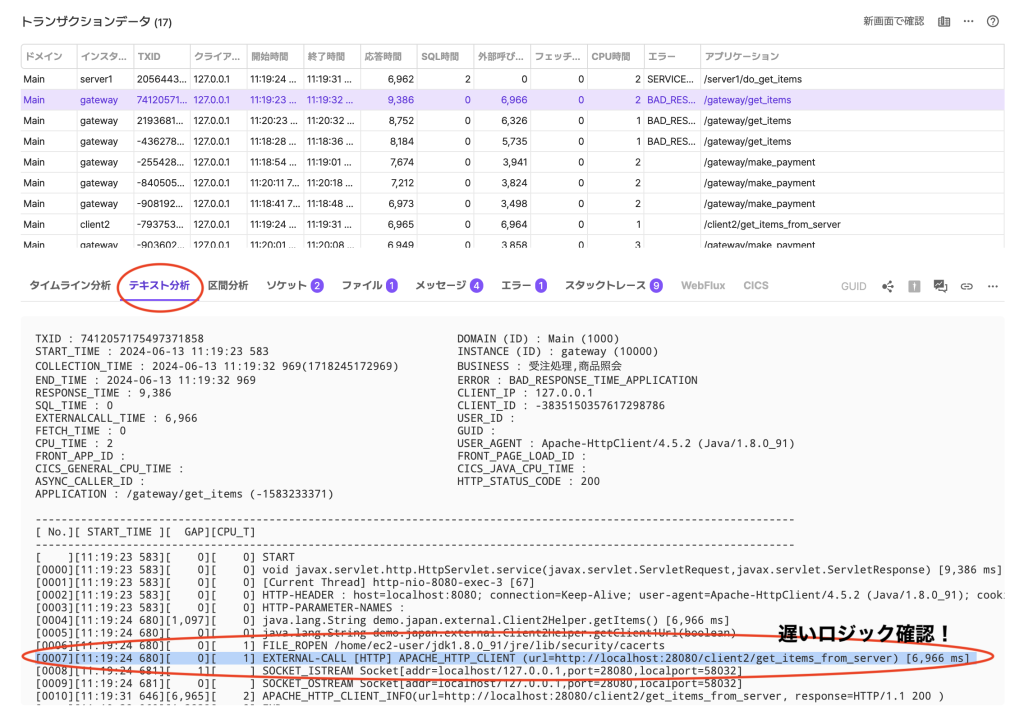1024x711 pixels.
Task: Open the 区間分析 tab
Action: pyautogui.click(x=227, y=285)
